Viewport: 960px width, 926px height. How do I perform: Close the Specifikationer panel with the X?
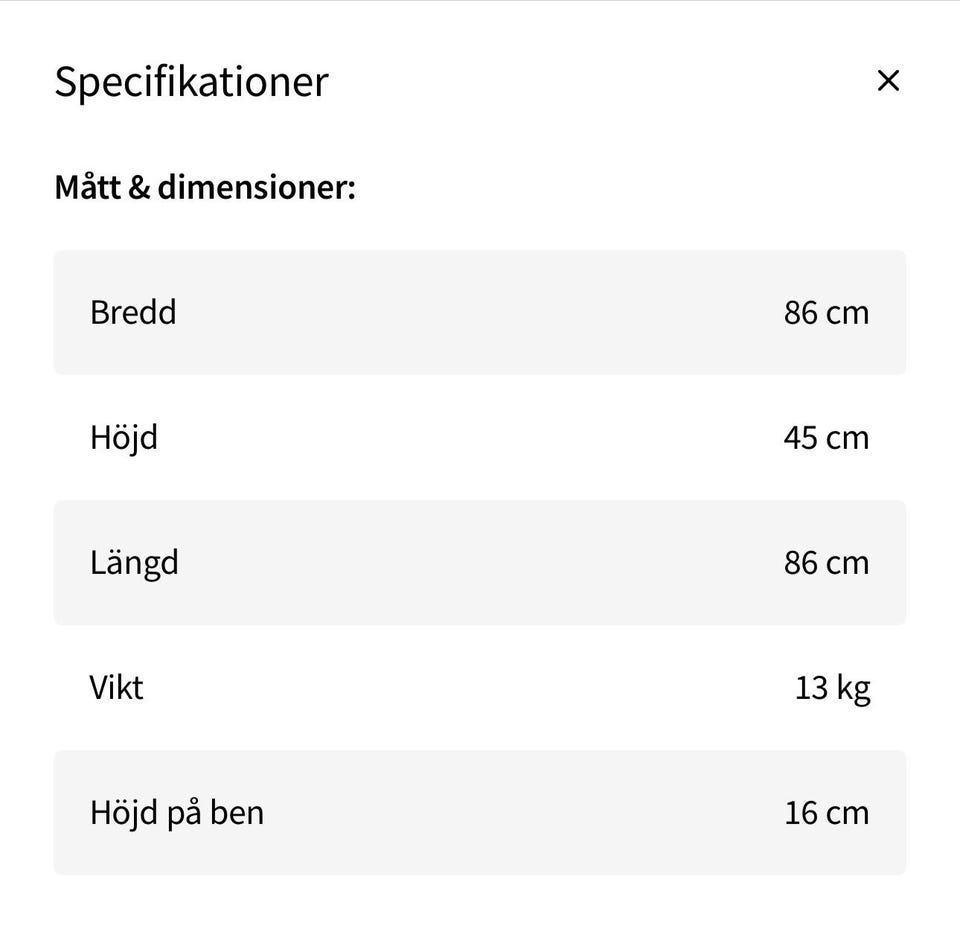[x=887, y=81]
